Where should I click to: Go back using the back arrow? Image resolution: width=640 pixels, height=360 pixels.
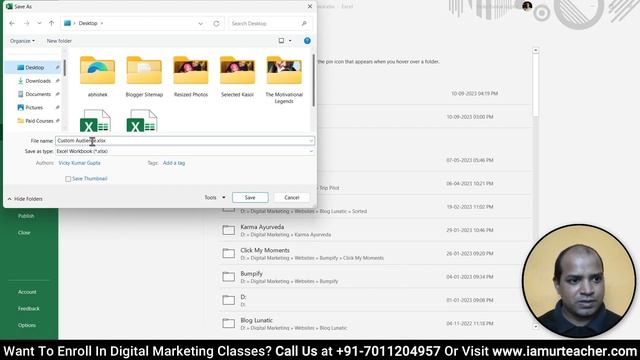coord(12,24)
